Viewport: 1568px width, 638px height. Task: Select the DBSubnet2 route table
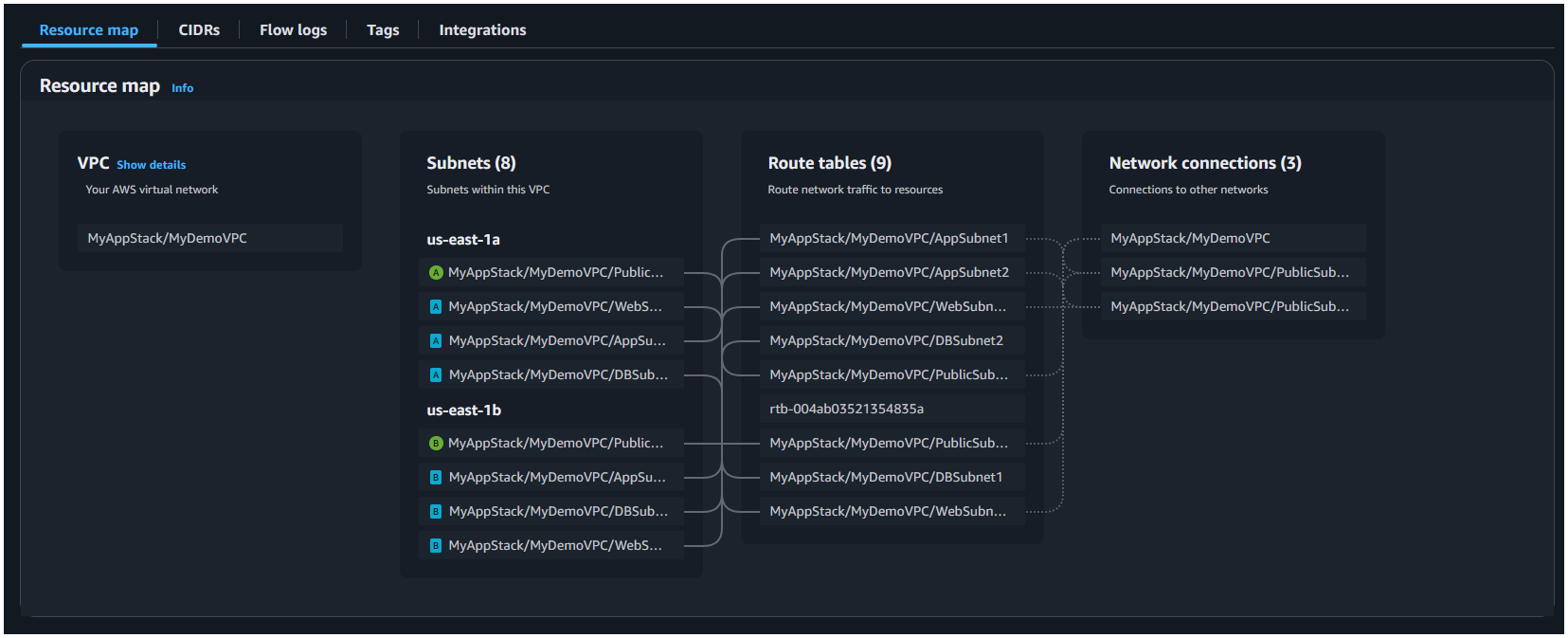point(886,341)
